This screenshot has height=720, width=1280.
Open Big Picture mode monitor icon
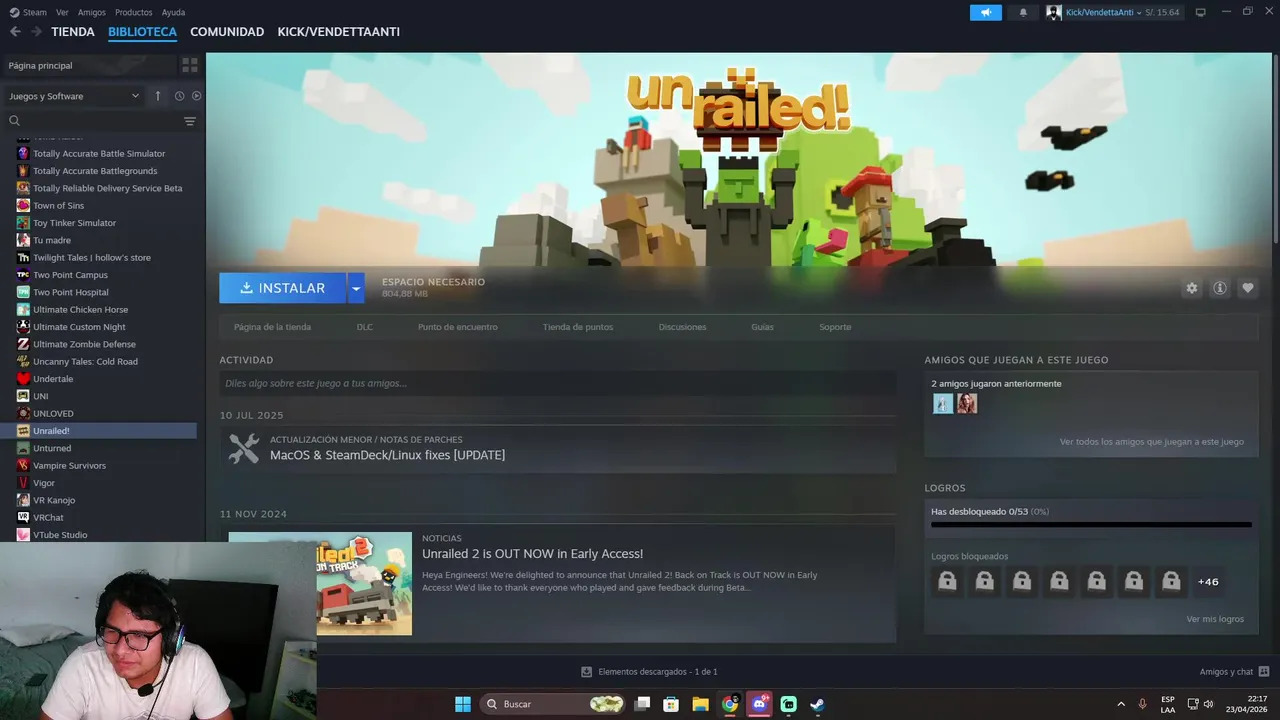(1200, 12)
